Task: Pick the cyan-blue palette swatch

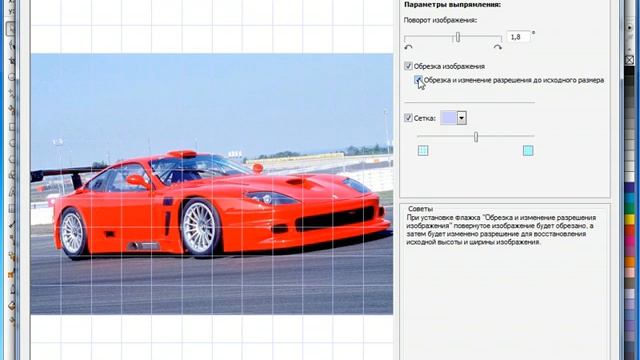Action: coord(629,198)
